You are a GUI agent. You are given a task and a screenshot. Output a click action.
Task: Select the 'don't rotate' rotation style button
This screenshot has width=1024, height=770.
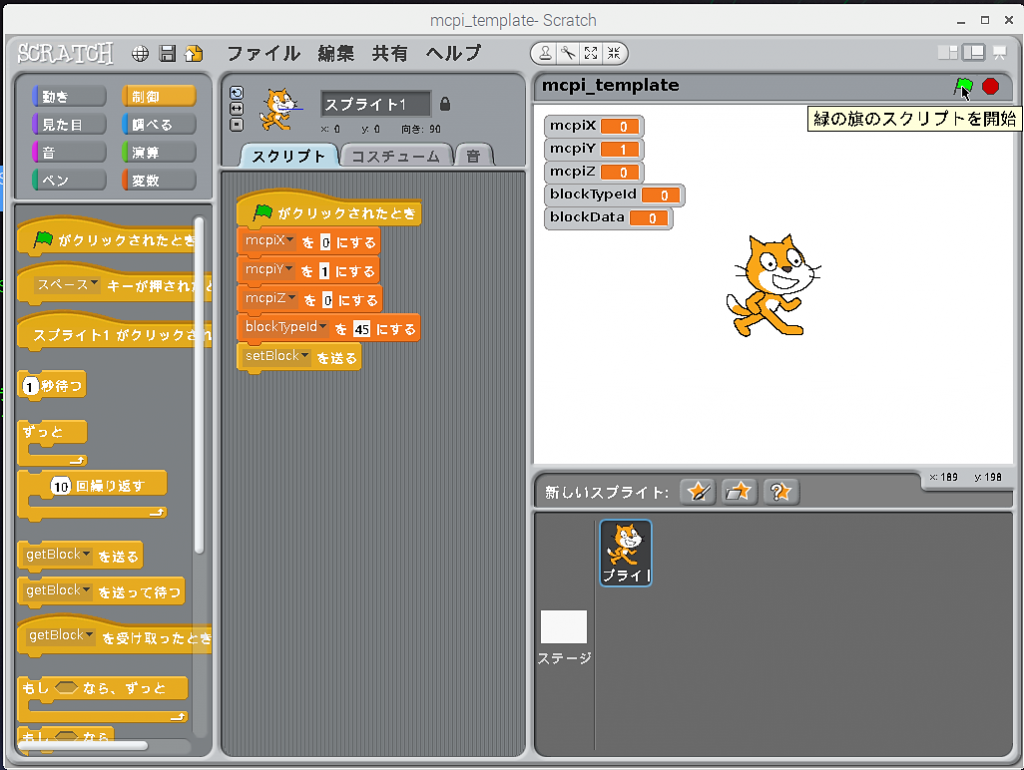236,124
